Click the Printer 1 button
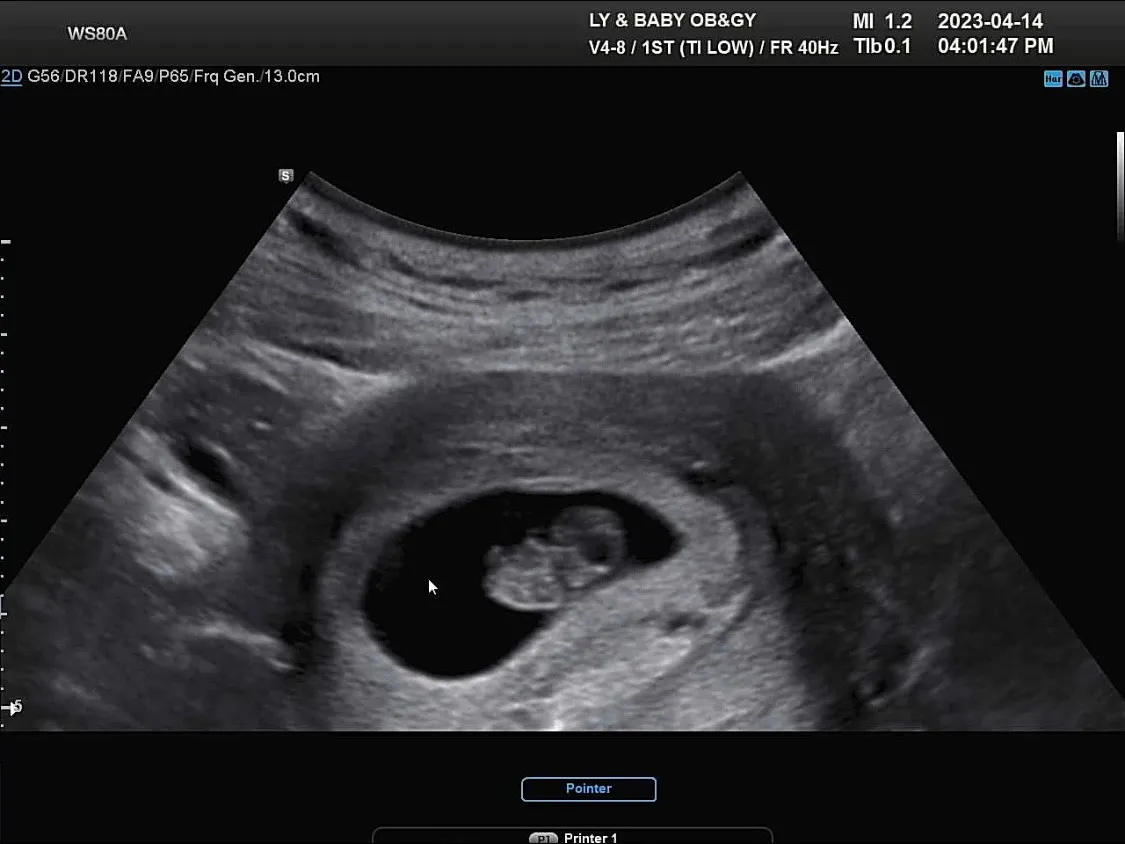The height and width of the screenshot is (844, 1125). [x=573, y=836]
